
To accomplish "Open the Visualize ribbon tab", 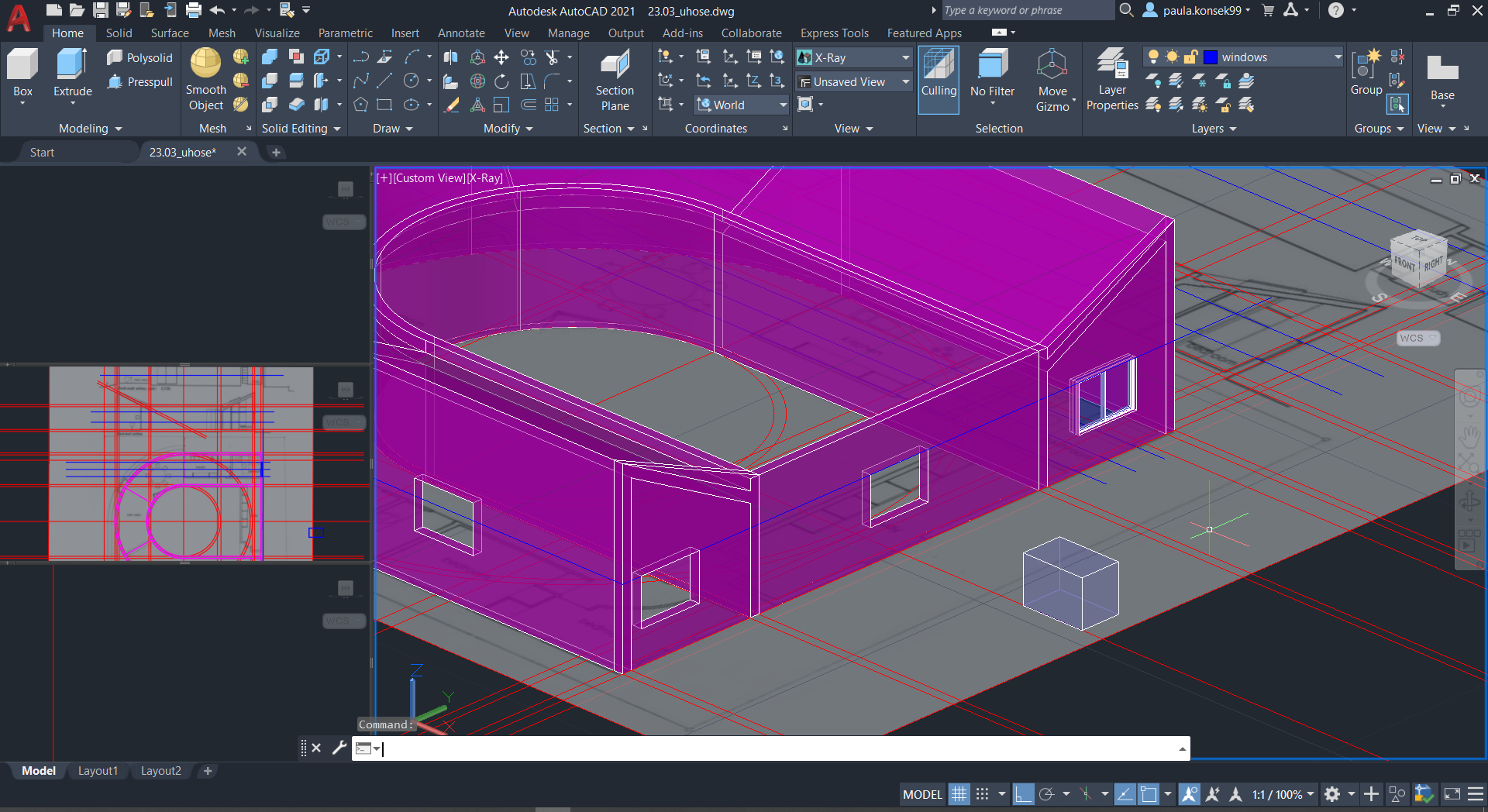I will point(277,33).
